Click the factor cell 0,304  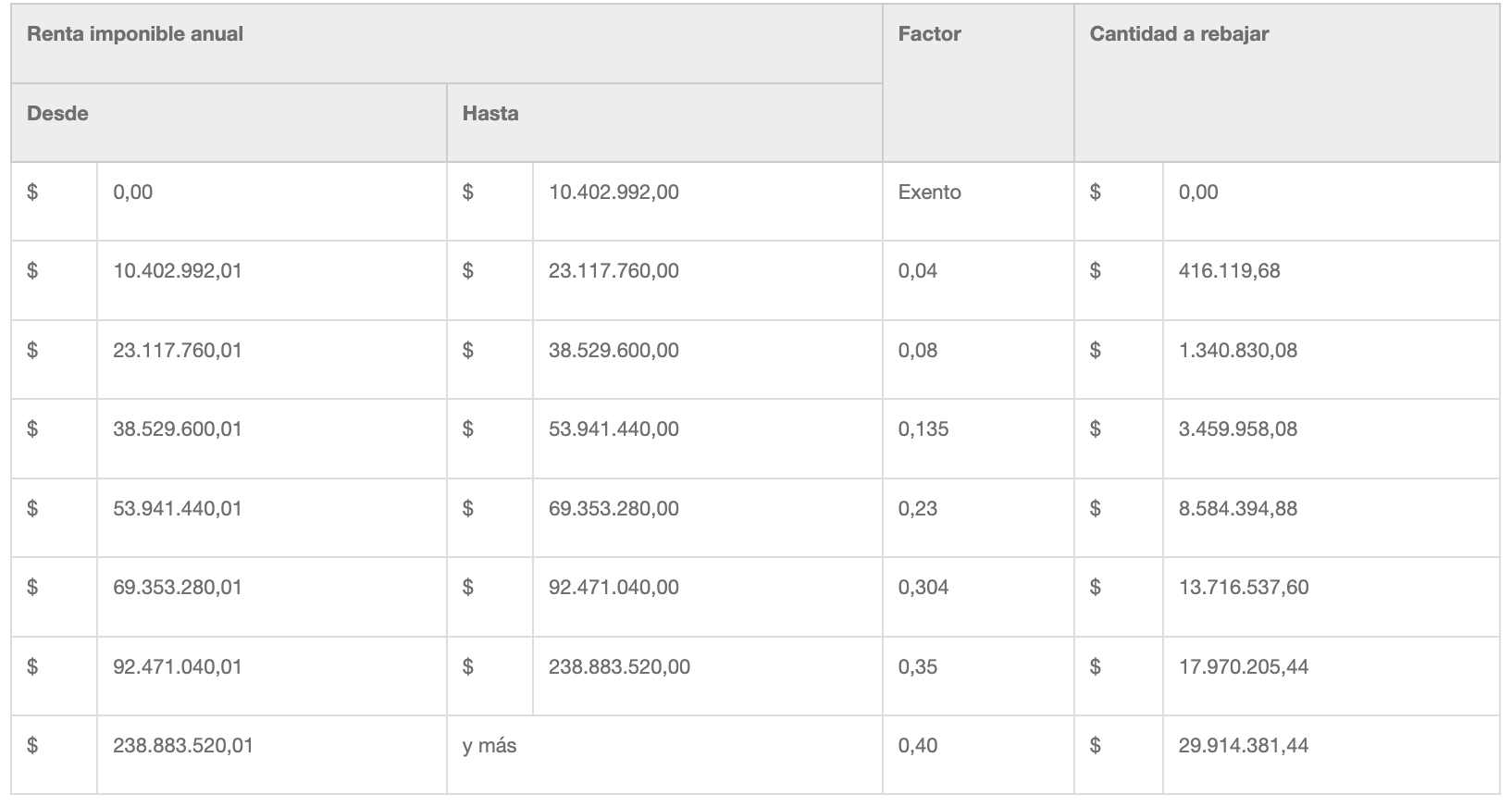pyautogui.click(x=923, y=588)
